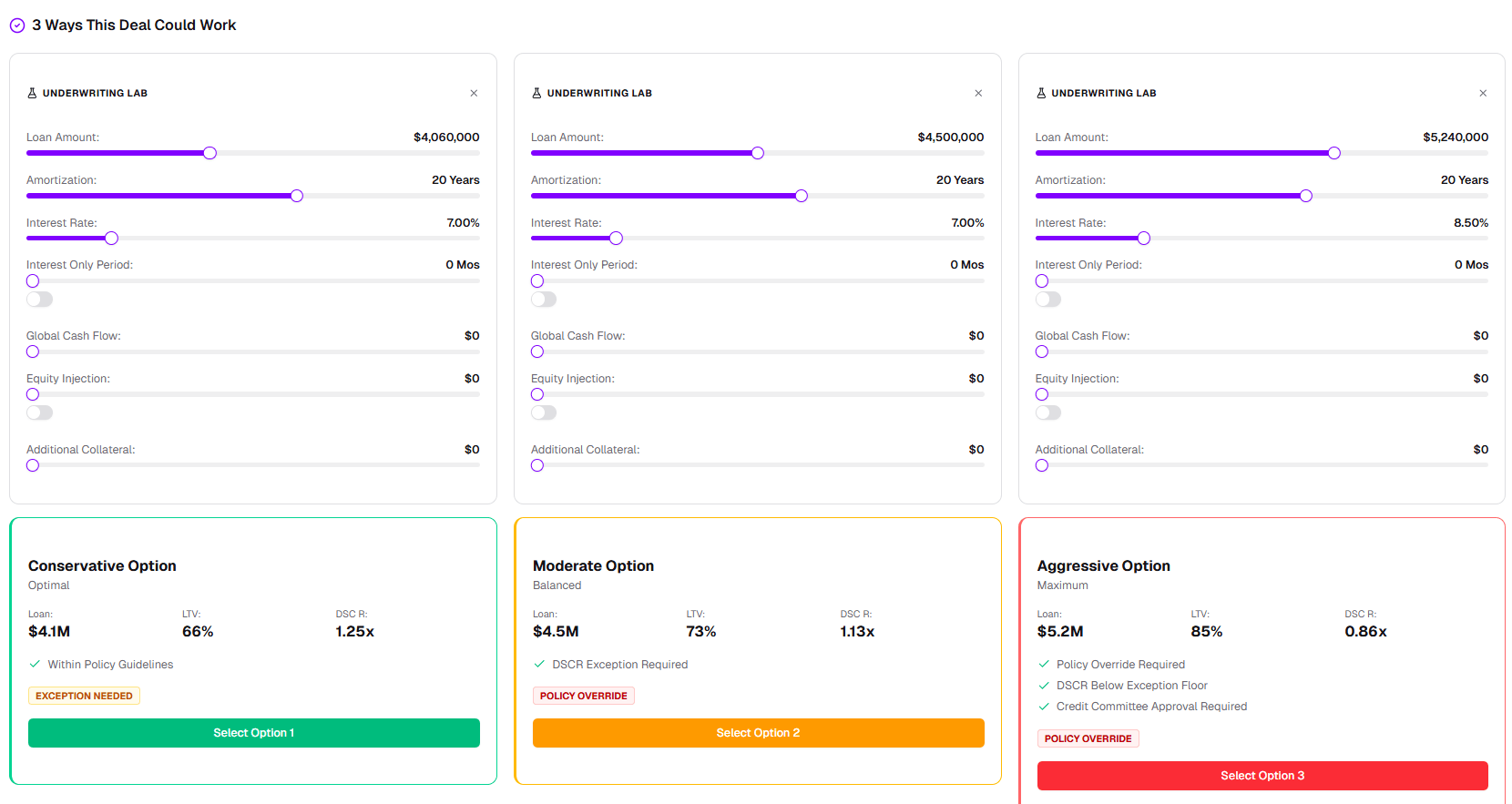The width and height of the screenshot is (1512, 804).
Task: Toggle Interest Only Period switch in third panel
Action: point(1048,300)
